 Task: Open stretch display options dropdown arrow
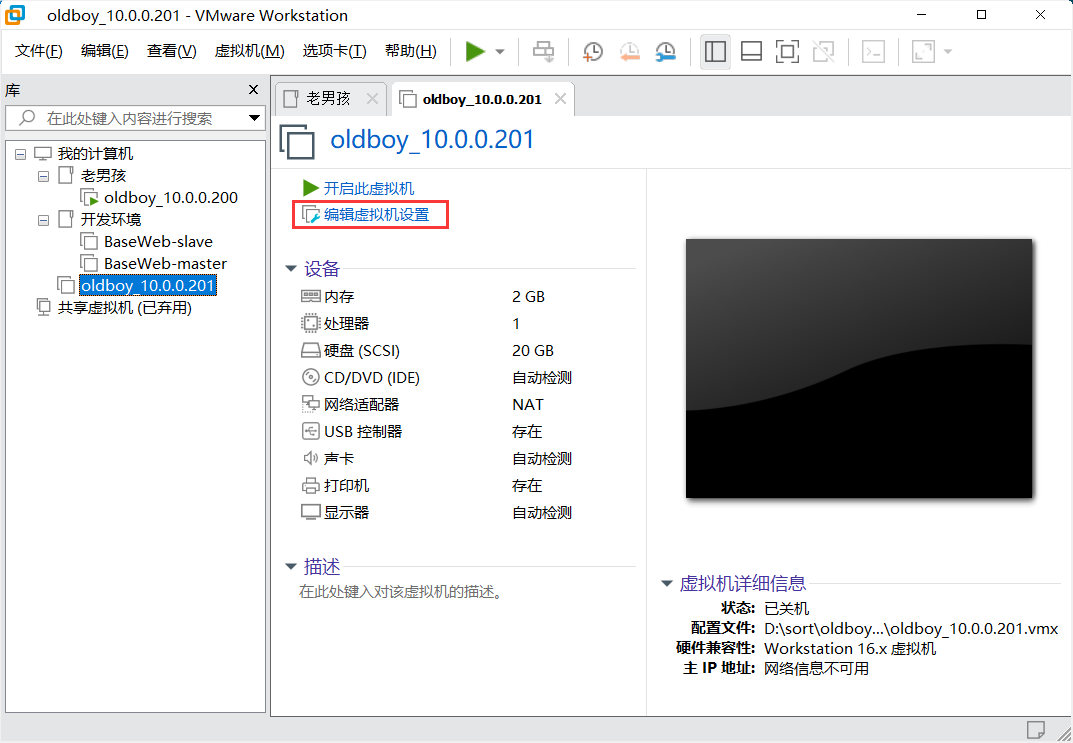pos(948,51)
